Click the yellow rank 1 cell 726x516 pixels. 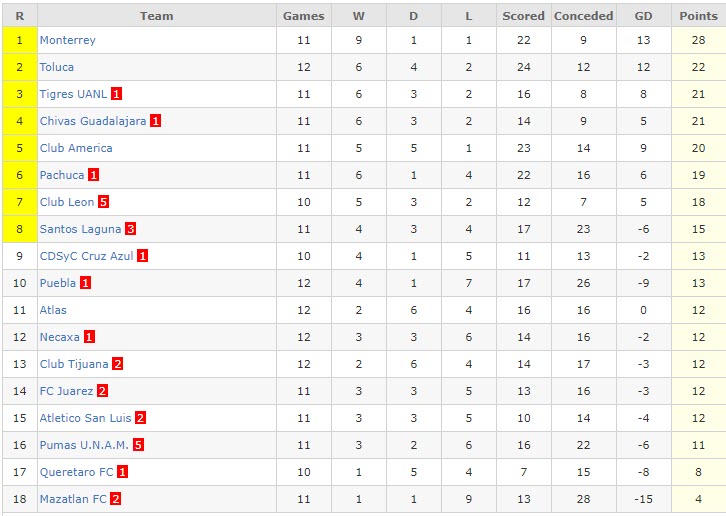pos(19,40)
